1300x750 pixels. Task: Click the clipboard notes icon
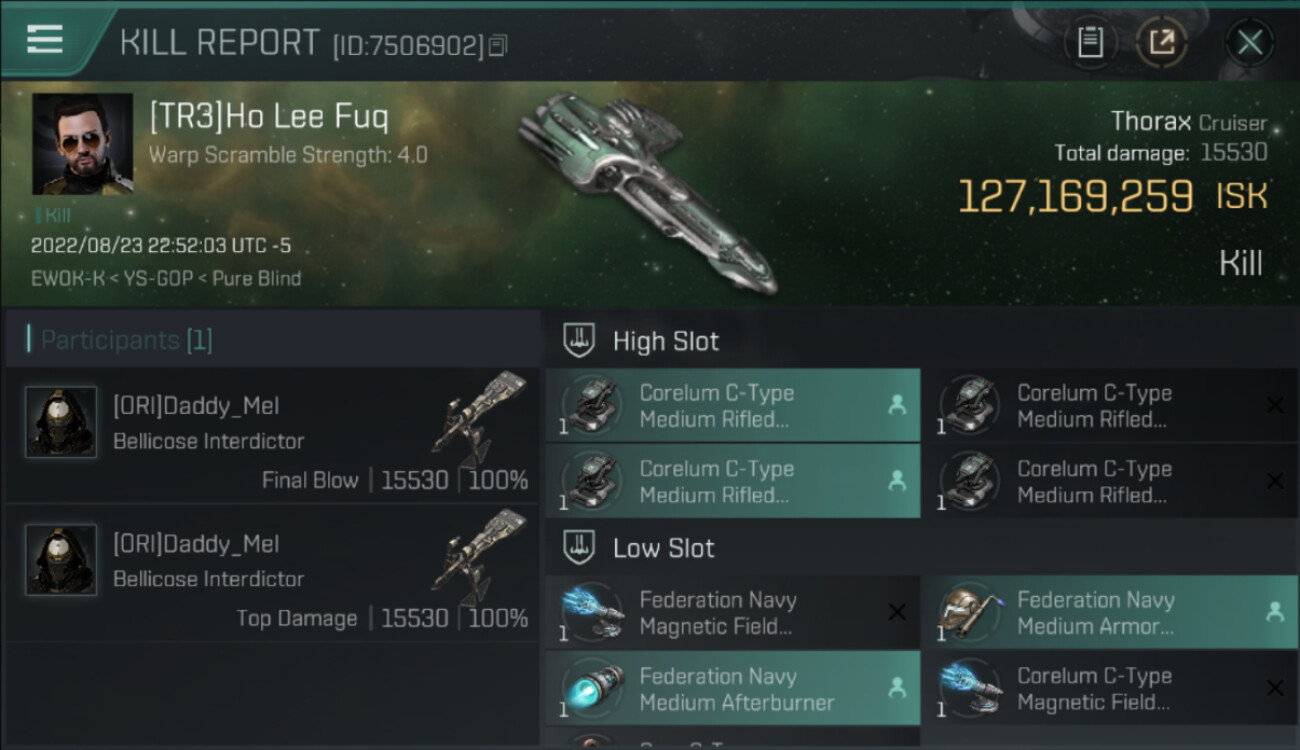point(1090,42)
